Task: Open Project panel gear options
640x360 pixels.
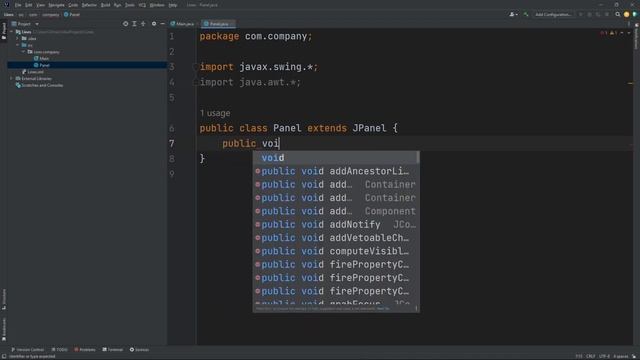Action: (154, 24)
